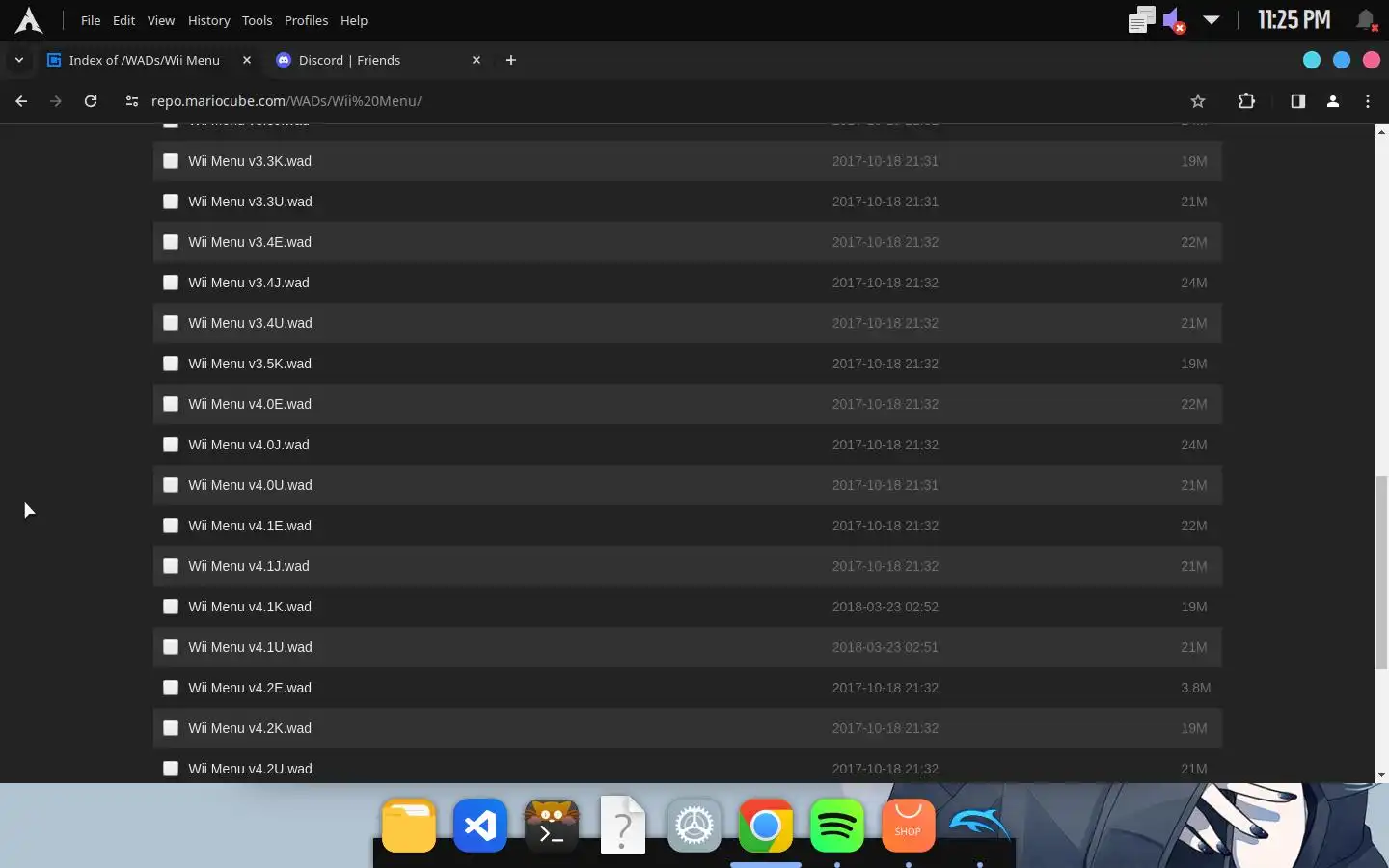Image resolution: width=1389 pixels, height=868 pixels.
Task: Check the box for Wii Menu v3.3K.wad
Action: tap(171, 161)
